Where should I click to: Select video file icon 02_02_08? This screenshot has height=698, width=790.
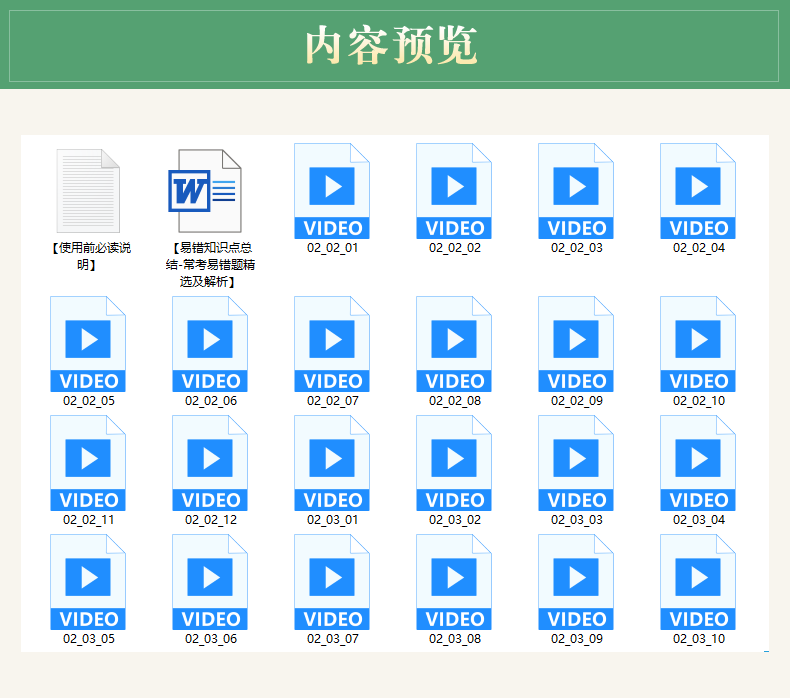454,344
